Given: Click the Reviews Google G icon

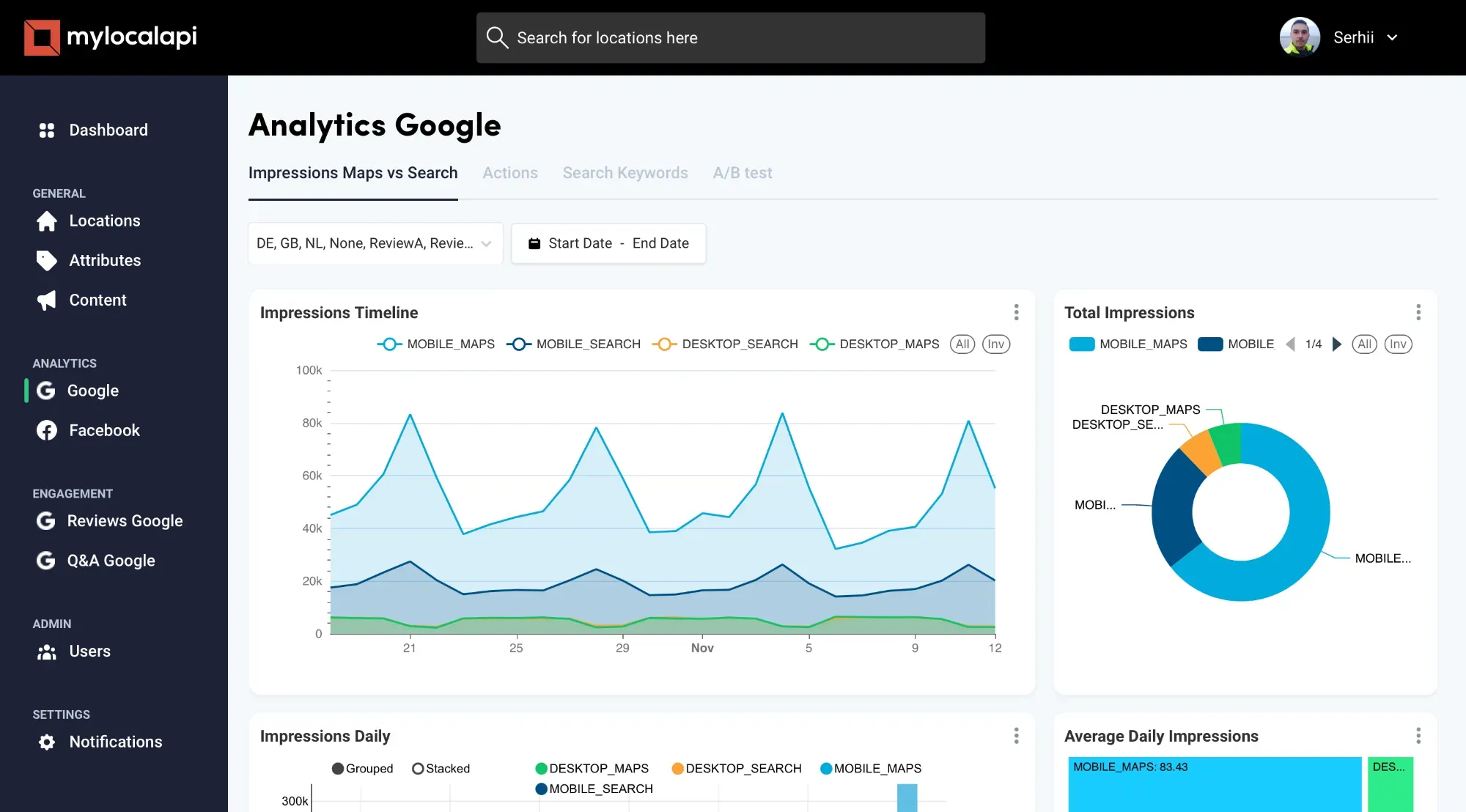Looking at the screenshot, I should click(45, 521).
